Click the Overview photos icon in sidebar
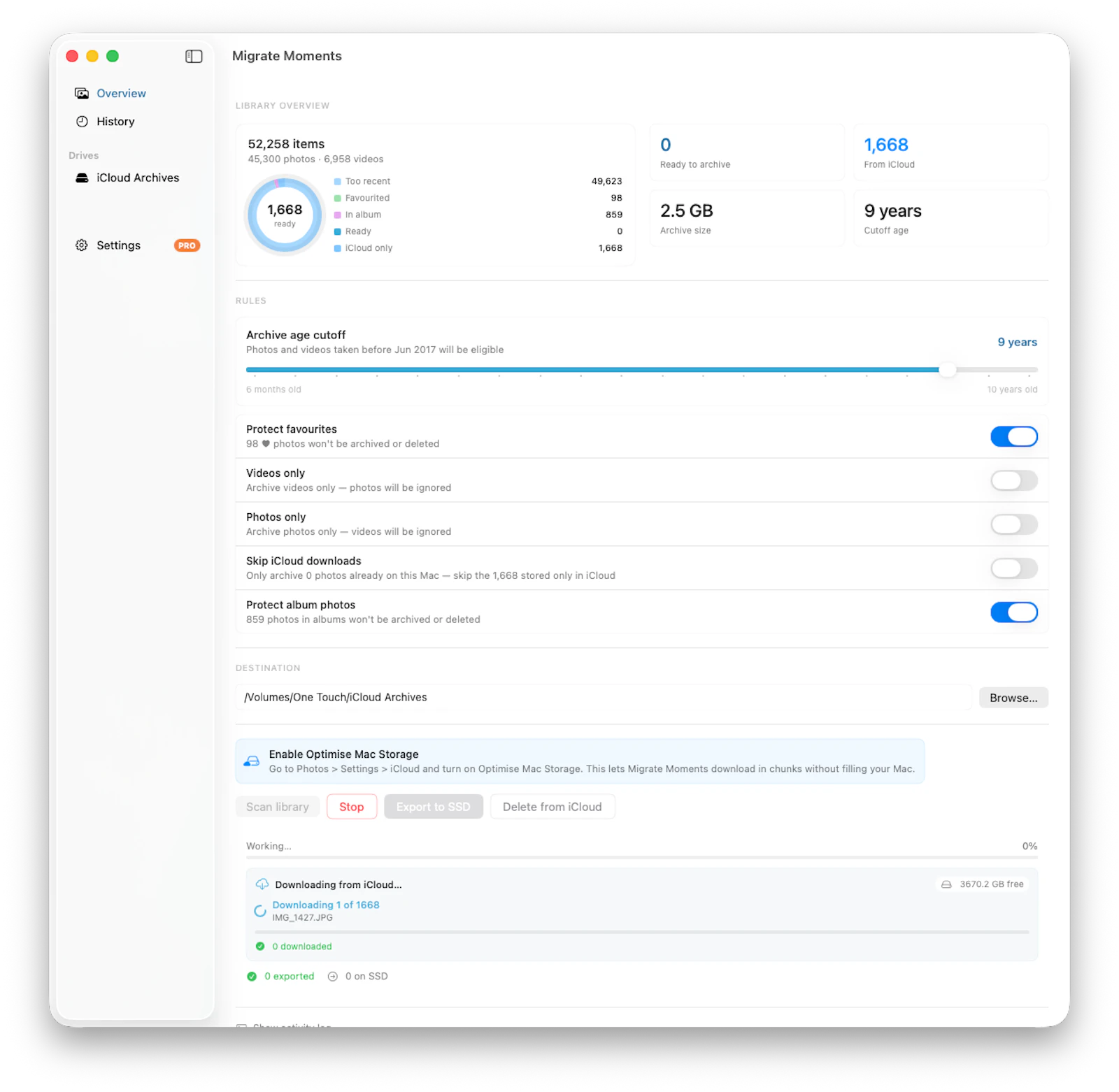Viewport: 1119px width, 1092px height. pos(82,94)
